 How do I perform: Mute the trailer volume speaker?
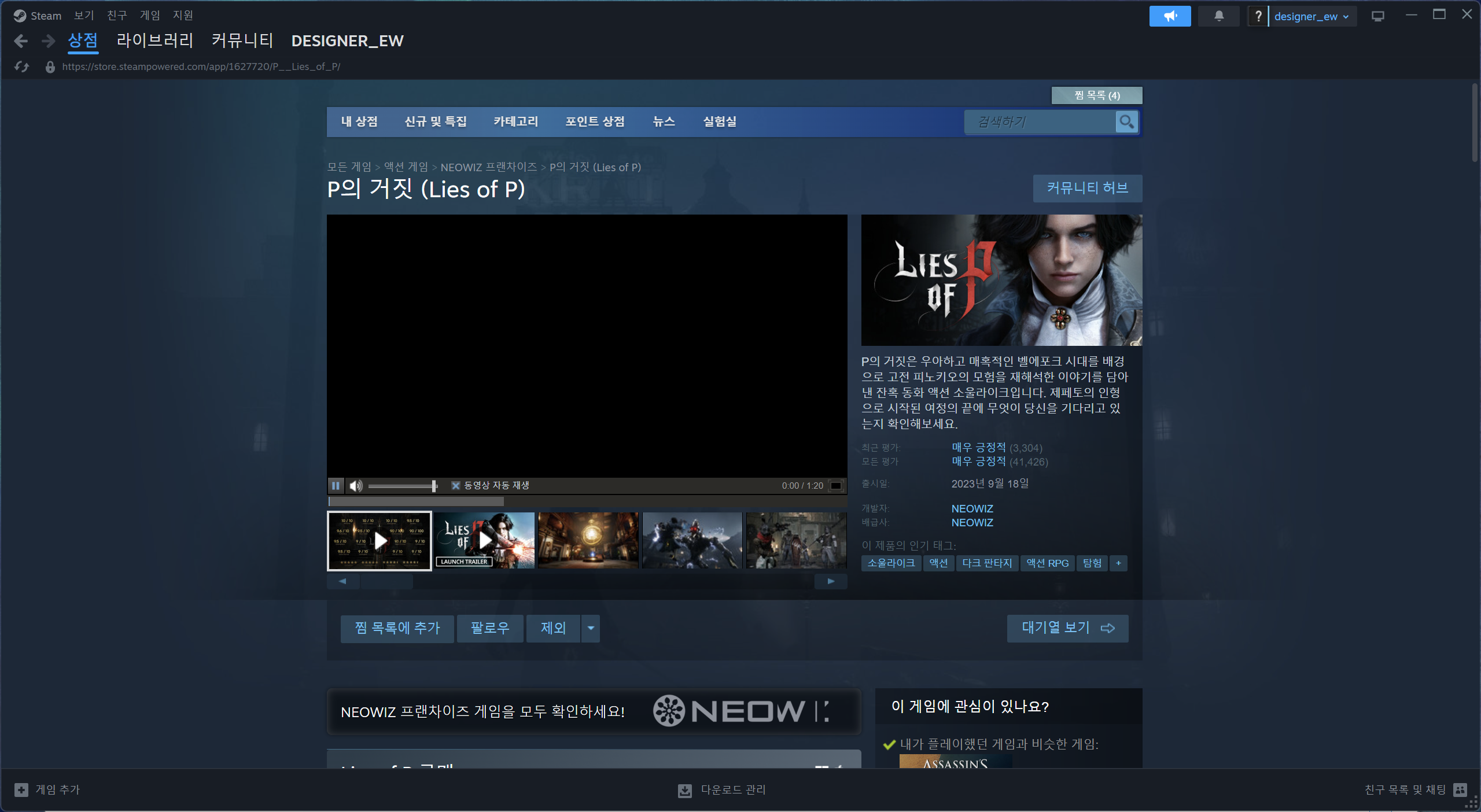coord(356,486)
